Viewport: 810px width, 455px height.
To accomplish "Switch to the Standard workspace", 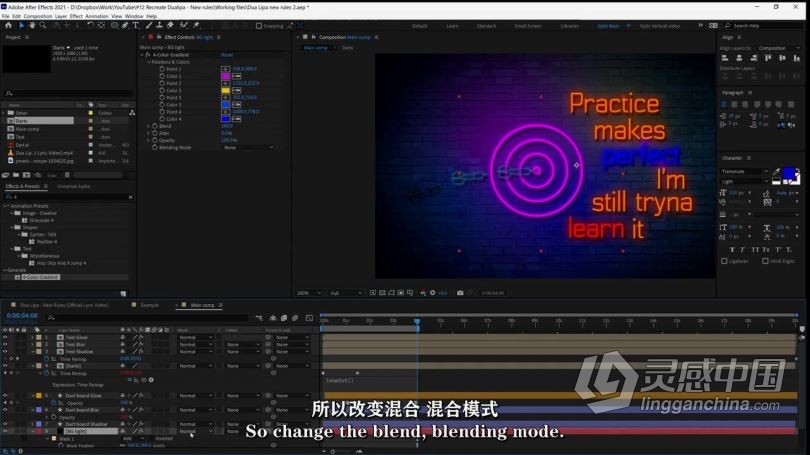I will click(x=486, y=26).
